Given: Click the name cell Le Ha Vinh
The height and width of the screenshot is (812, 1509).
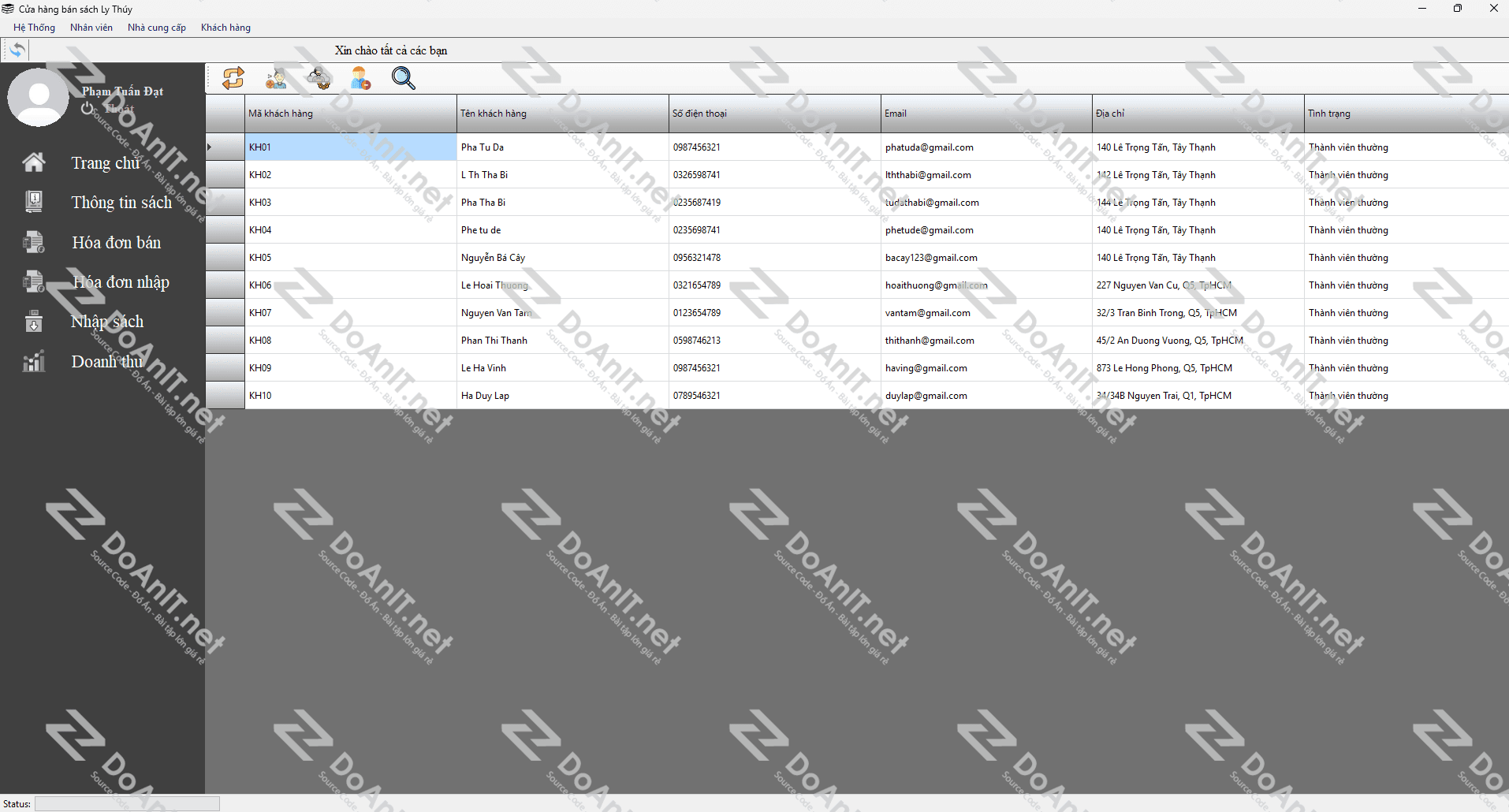Looking at the screenshot, I should (x=562, y=367).
